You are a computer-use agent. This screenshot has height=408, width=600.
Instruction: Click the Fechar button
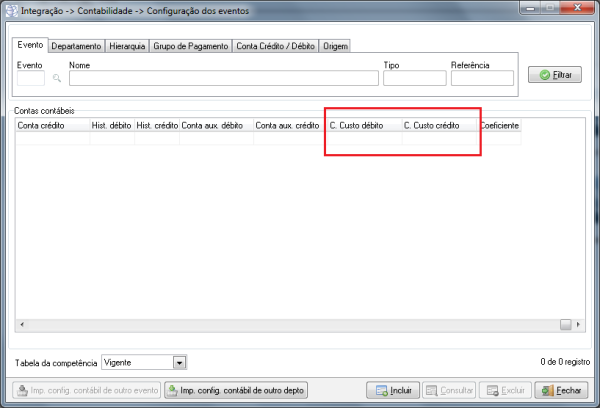tap(561, 390)
